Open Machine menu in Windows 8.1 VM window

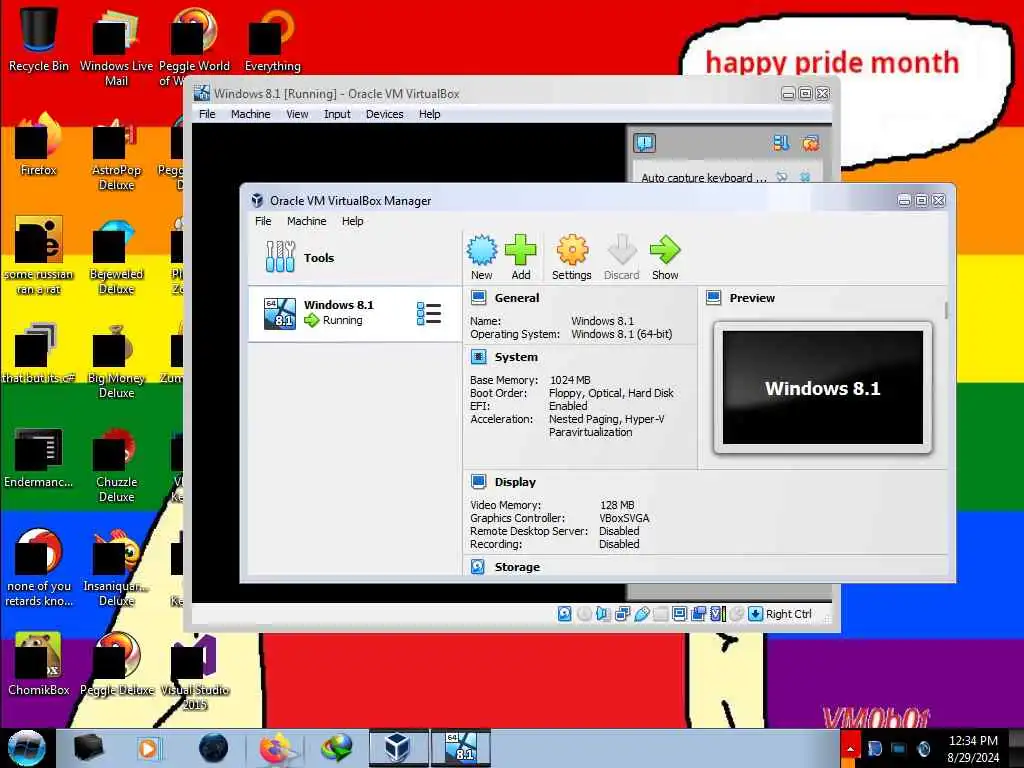pos(250,114)
